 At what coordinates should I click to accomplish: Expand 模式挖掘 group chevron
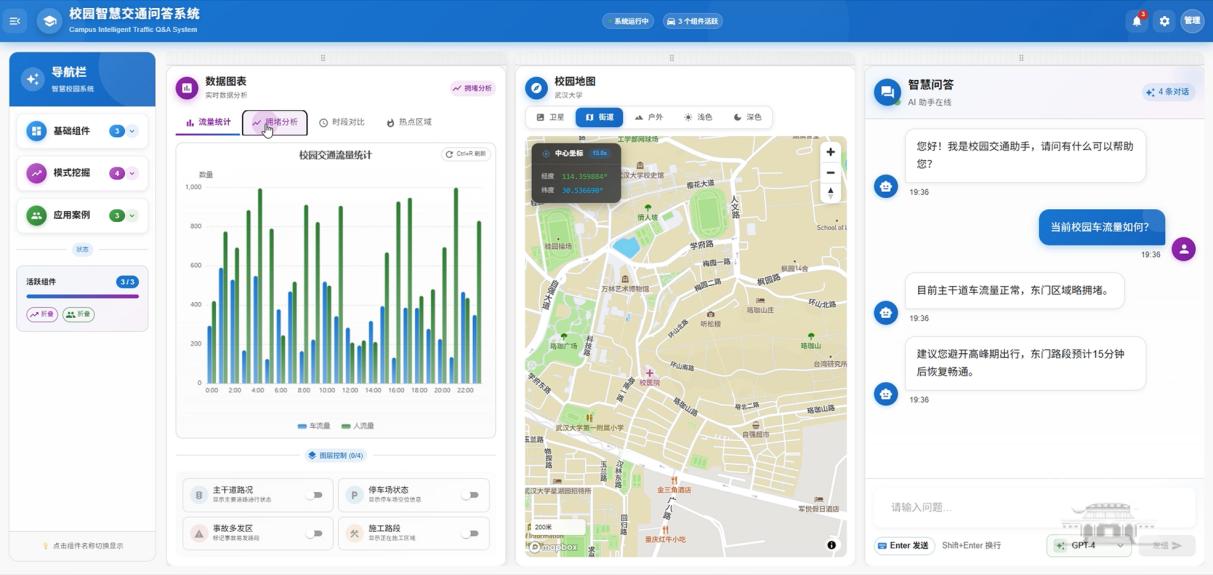tap(132, 173)
